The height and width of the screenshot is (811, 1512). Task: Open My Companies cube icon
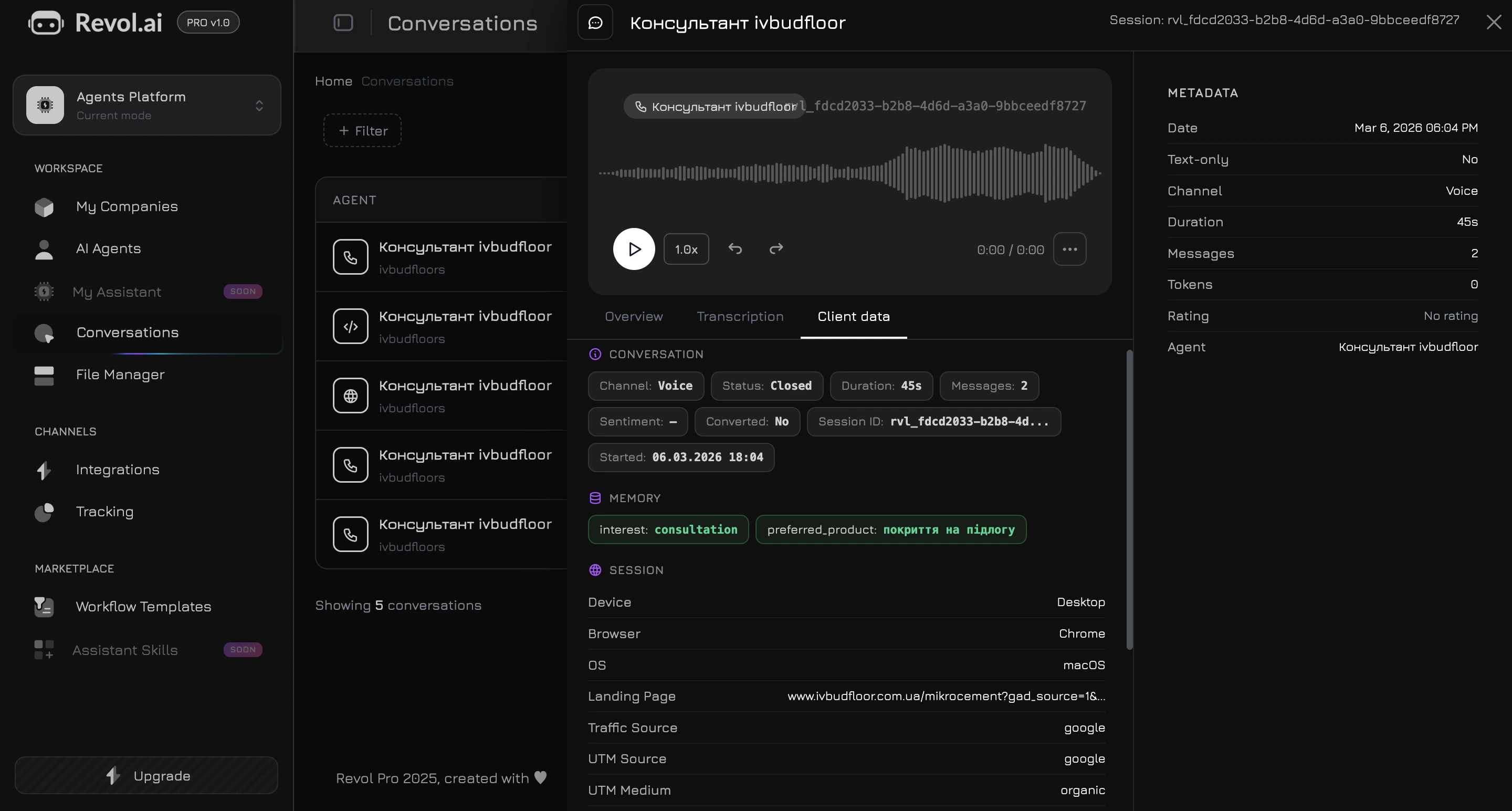(44, 207)
